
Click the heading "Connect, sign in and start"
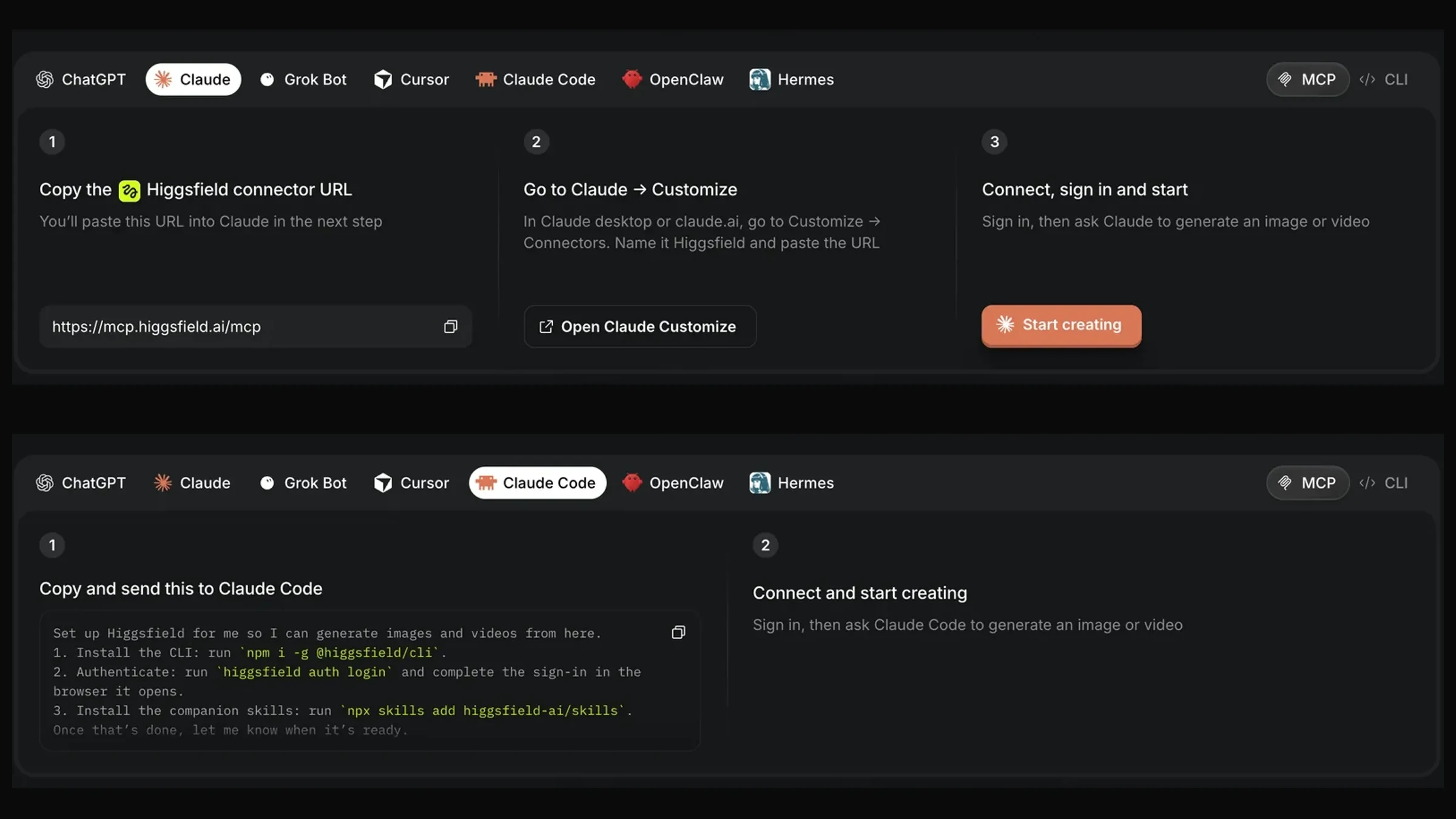(x=1085, y=190)
